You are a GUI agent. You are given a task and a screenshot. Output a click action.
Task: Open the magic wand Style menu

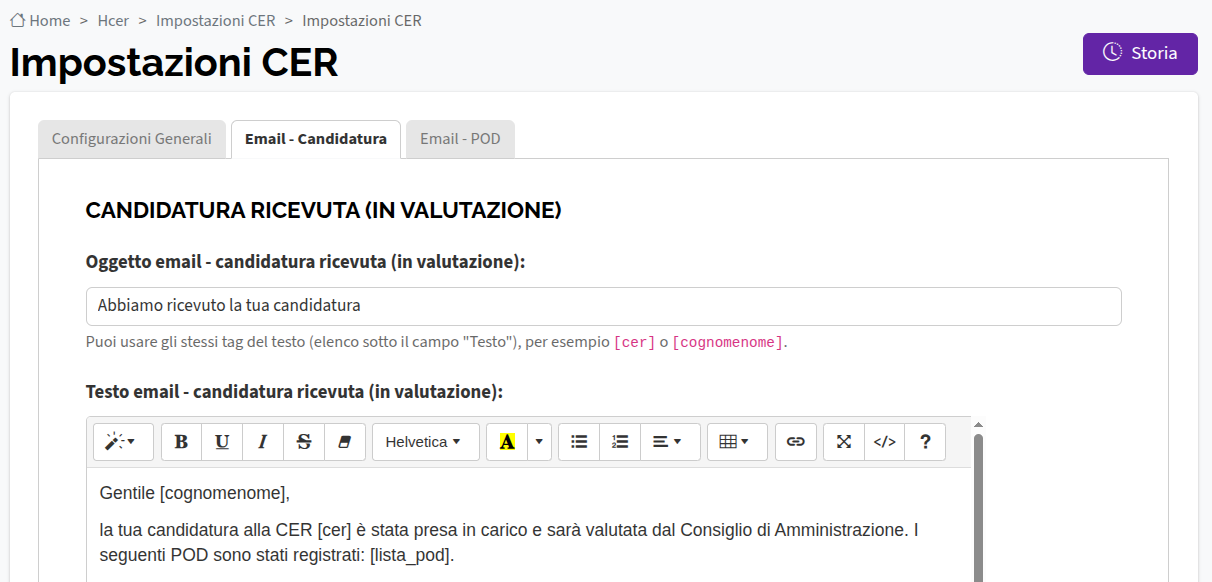pyautogui.click(x=123, y=442)
